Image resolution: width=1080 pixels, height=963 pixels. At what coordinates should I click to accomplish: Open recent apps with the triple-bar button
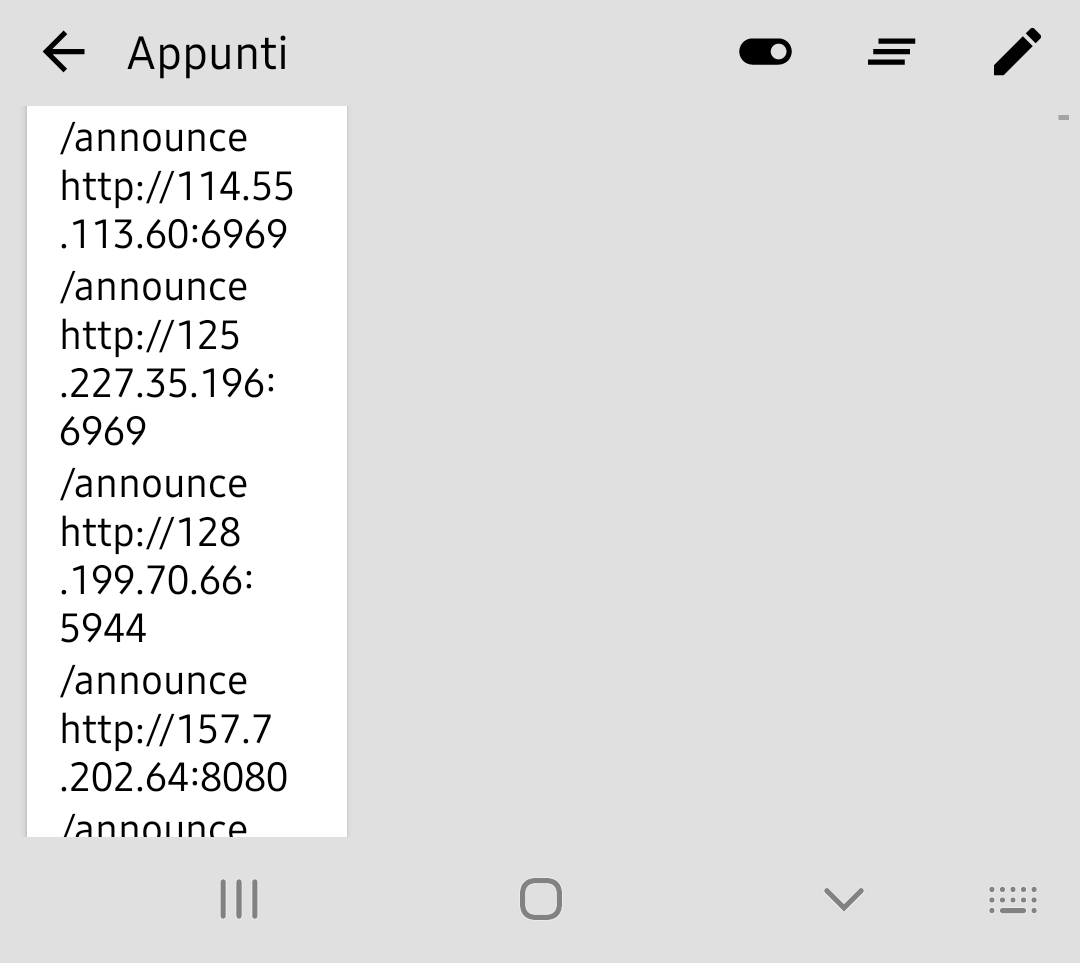click(238, 899)
